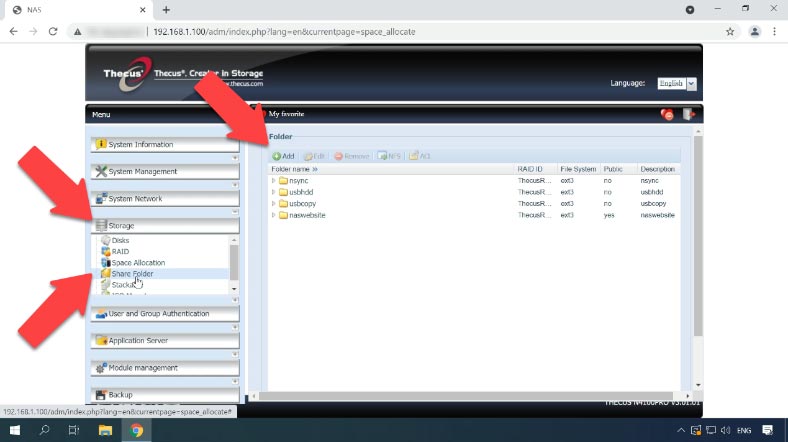Click the logout door icon

[x=688, y=115]
